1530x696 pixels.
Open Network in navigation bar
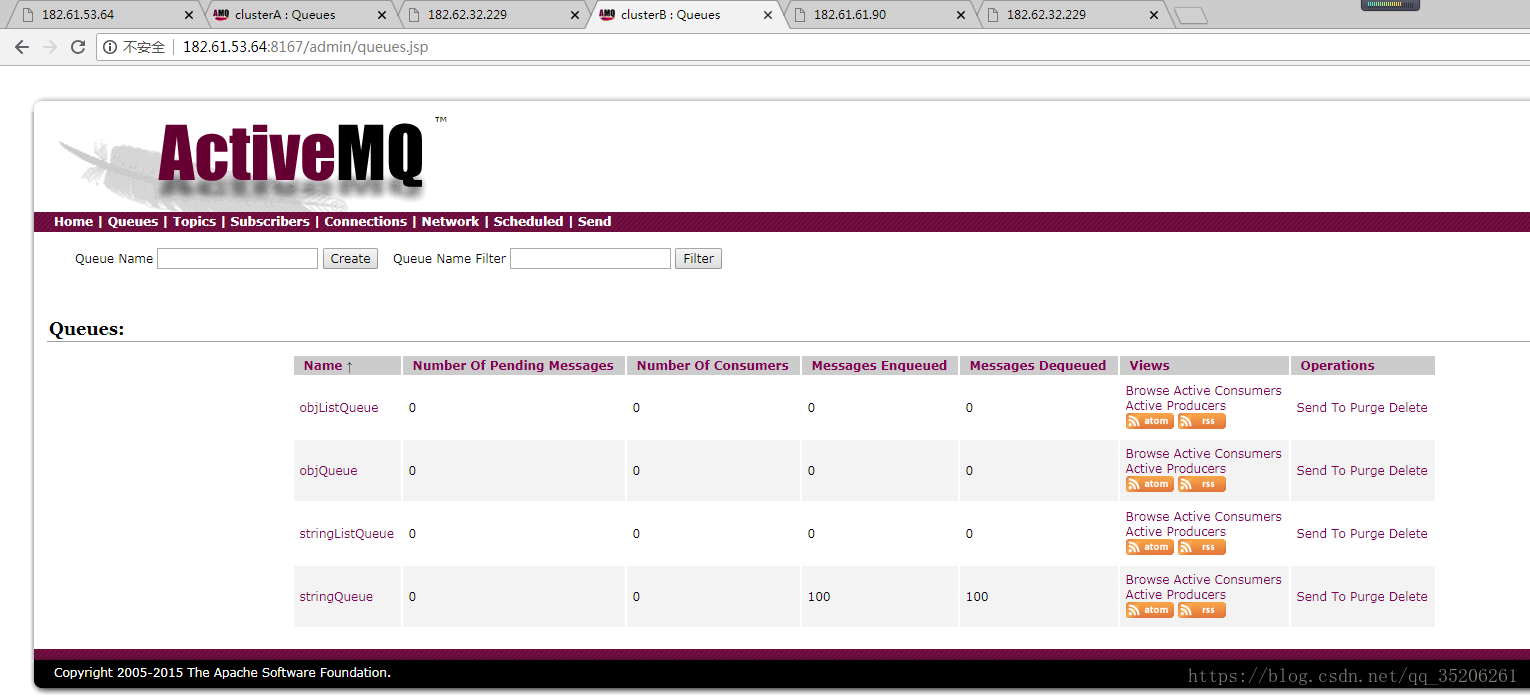[450, 222]
